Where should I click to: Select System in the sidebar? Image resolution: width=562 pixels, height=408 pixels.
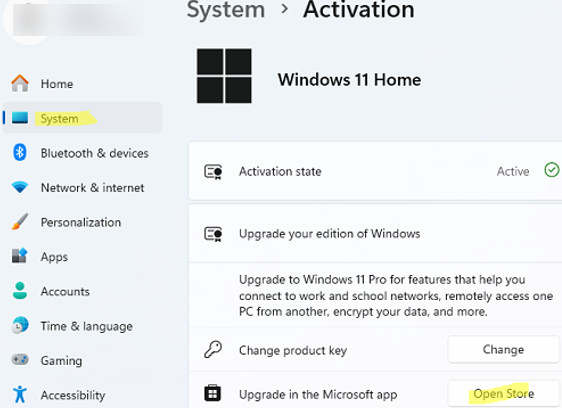82,118
